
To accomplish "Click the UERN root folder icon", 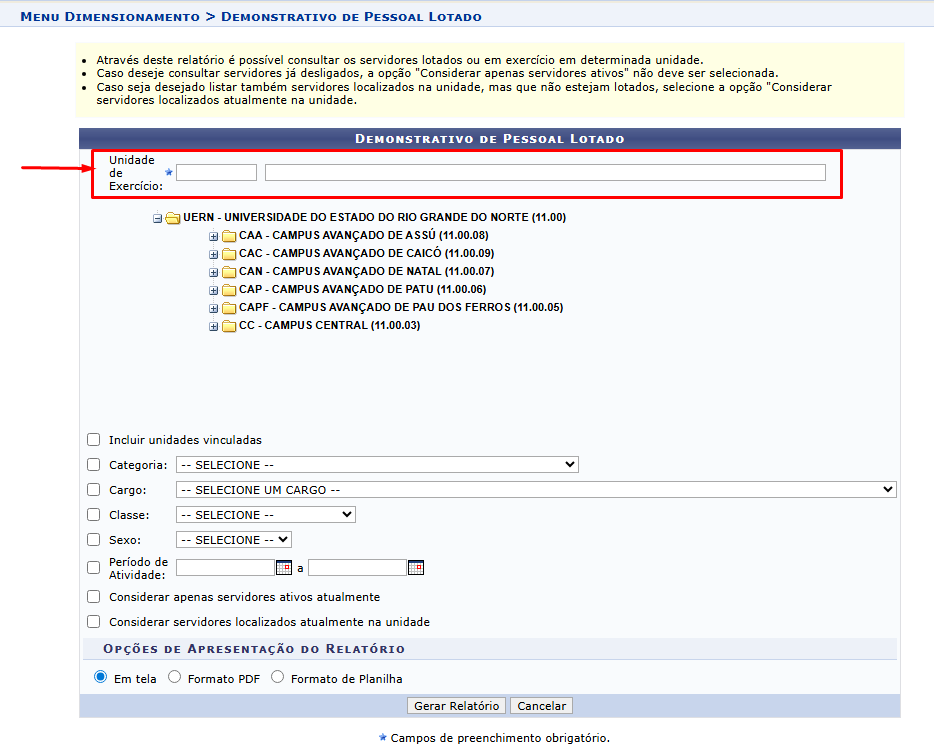I will [x=172, y=218].
